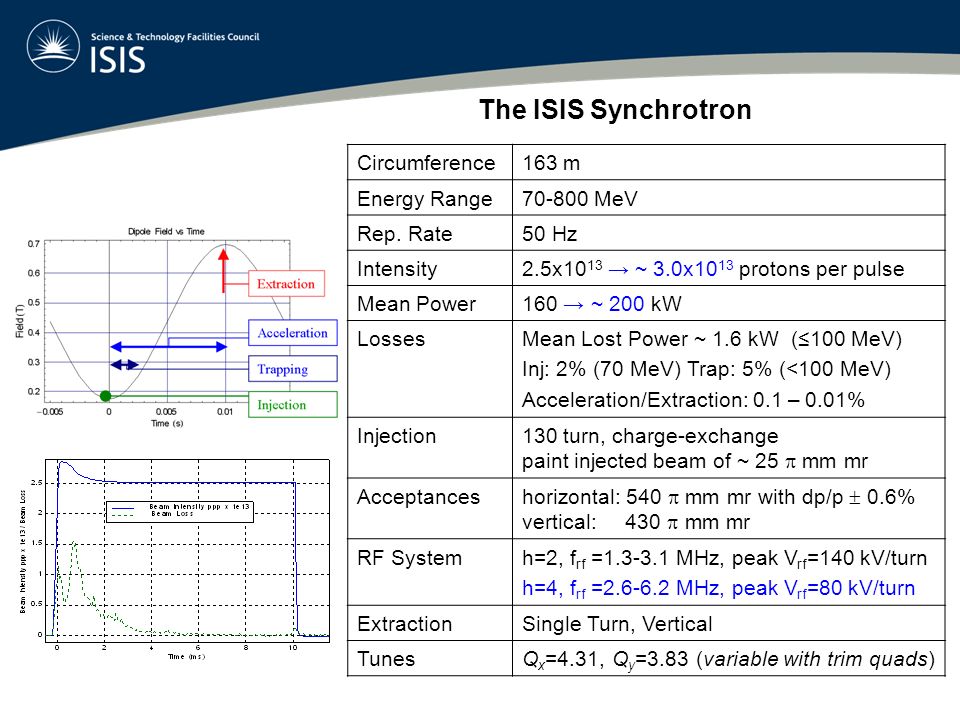
Task: Click the 'Losses' row label
Action: [x=391, y=339]
